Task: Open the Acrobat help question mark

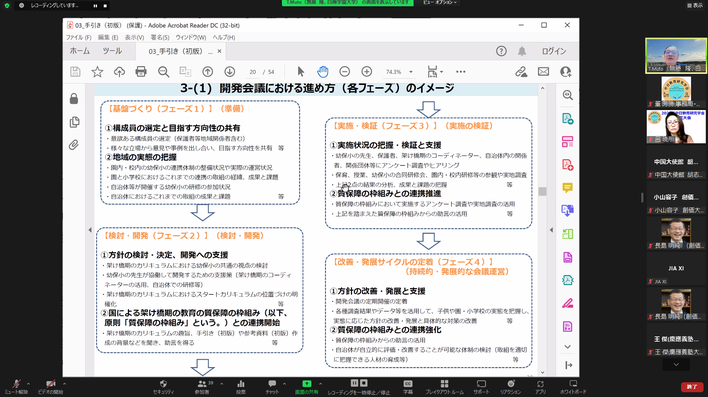Action: 501,51
